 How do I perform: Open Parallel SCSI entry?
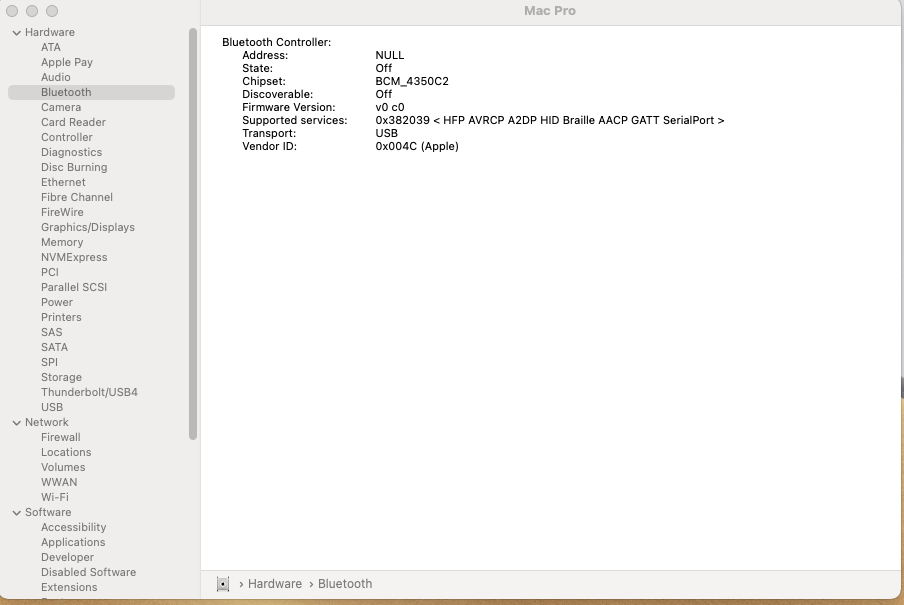74,287
